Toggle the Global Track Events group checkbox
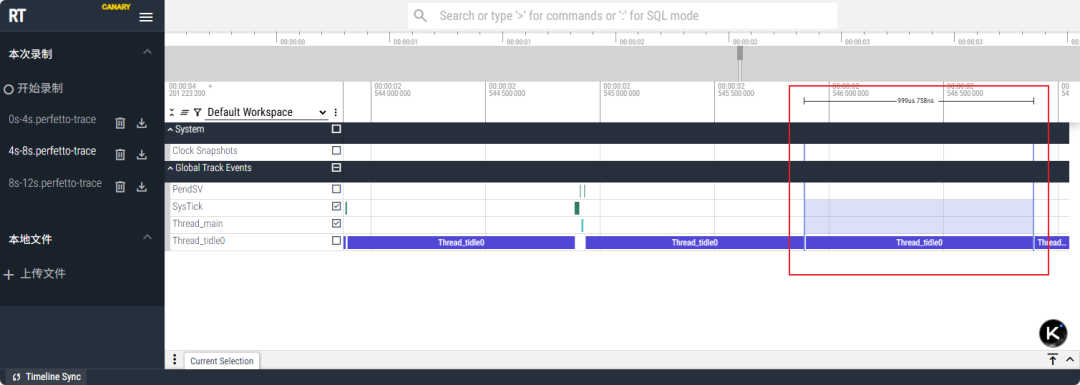Image resolution: width=1080 pixels, height=385 pixels. (x=336, y=167)
